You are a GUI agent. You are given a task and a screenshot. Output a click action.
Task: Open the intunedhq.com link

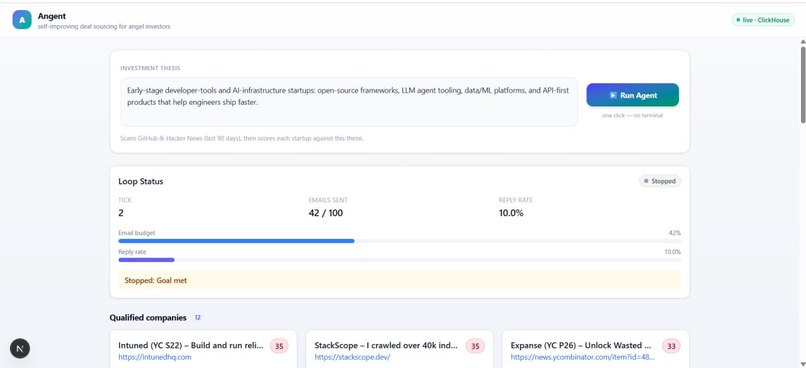155,357
